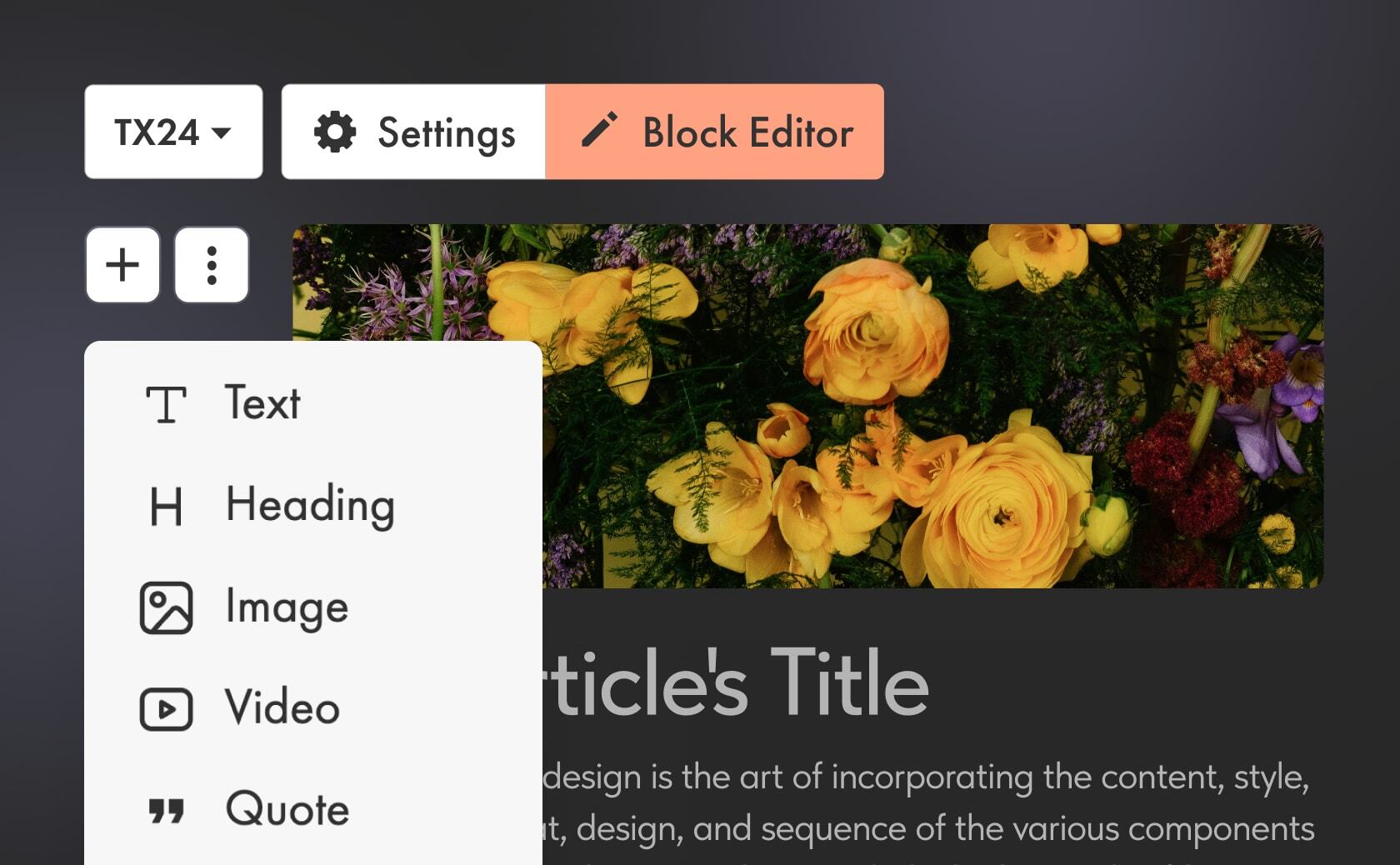Click the pencil icon in Block Editor
1400x865 pixels.
pyautogui.click(x=599, y=131)
